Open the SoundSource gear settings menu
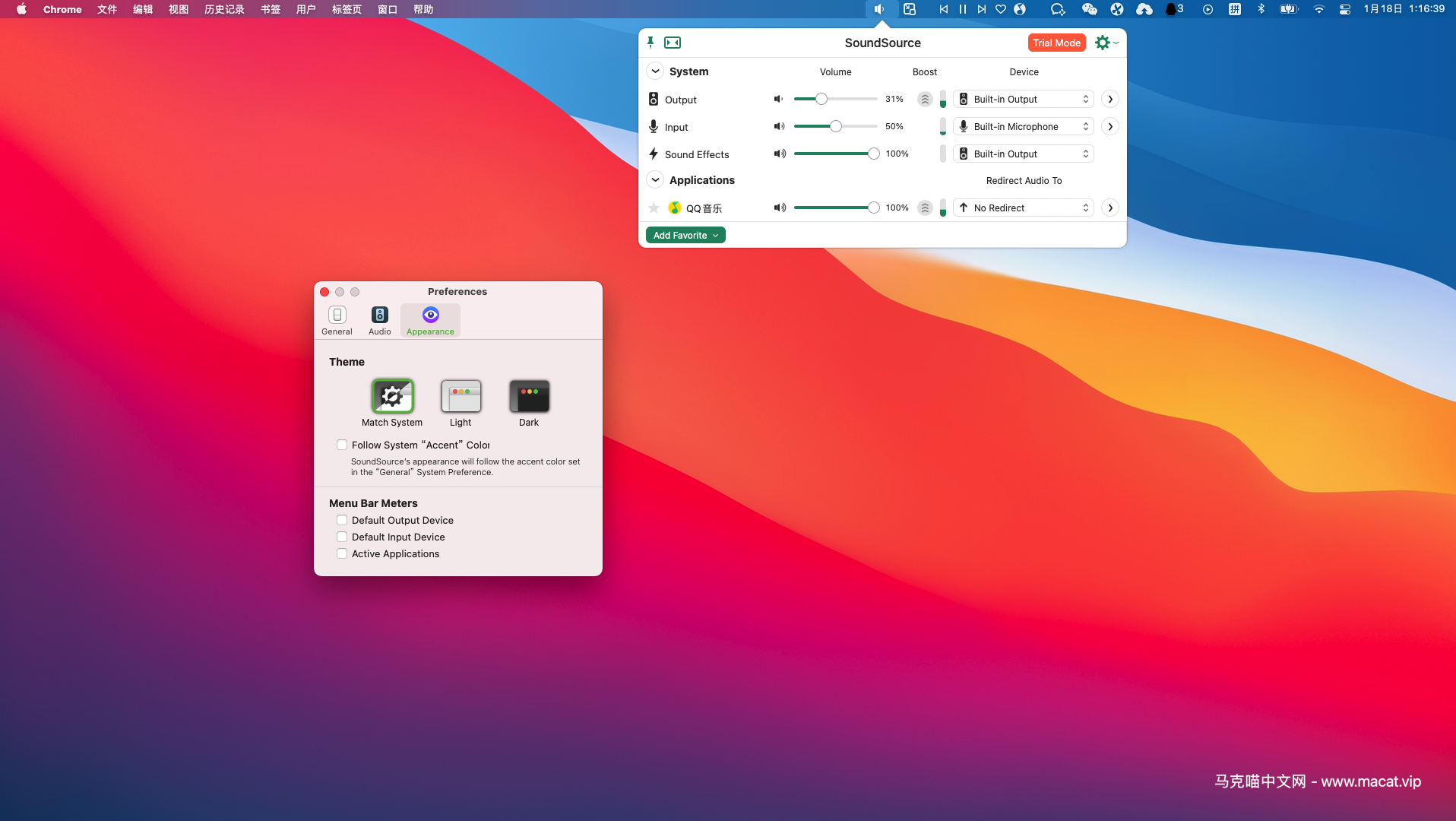The image size is (1456, 821). tap(1106, 43)
